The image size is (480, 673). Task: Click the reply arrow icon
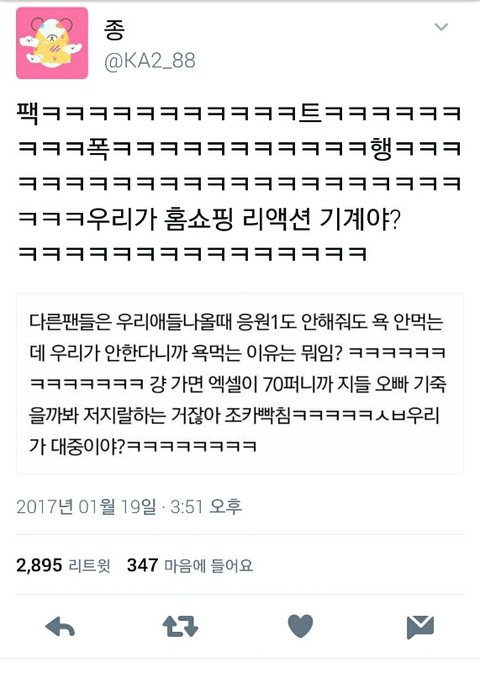pyautogui.click(x=60, y=627)
